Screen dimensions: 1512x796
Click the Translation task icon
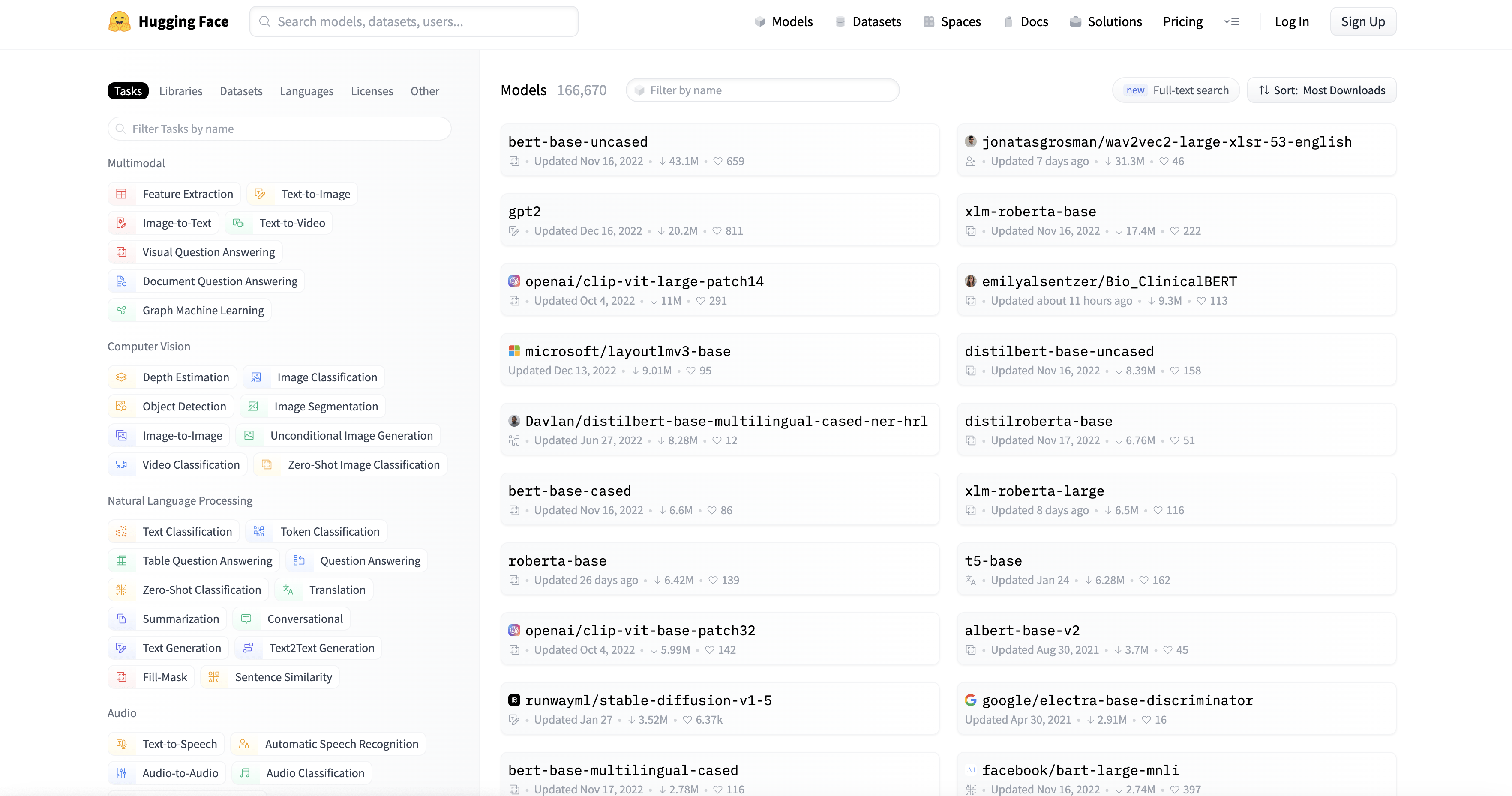point(288,590)
